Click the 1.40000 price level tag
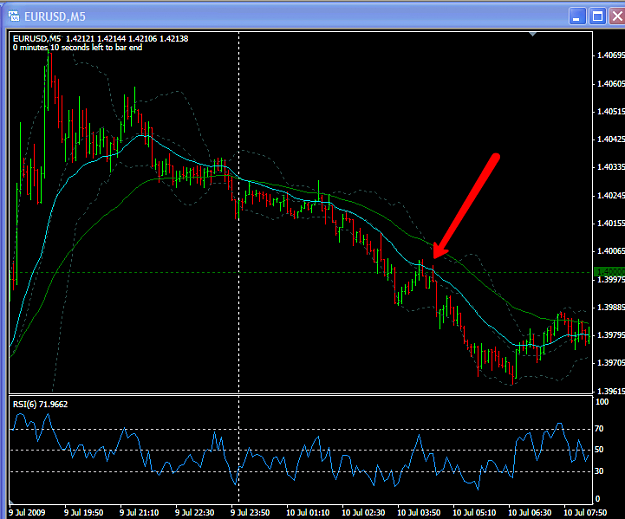 point(609,272)
